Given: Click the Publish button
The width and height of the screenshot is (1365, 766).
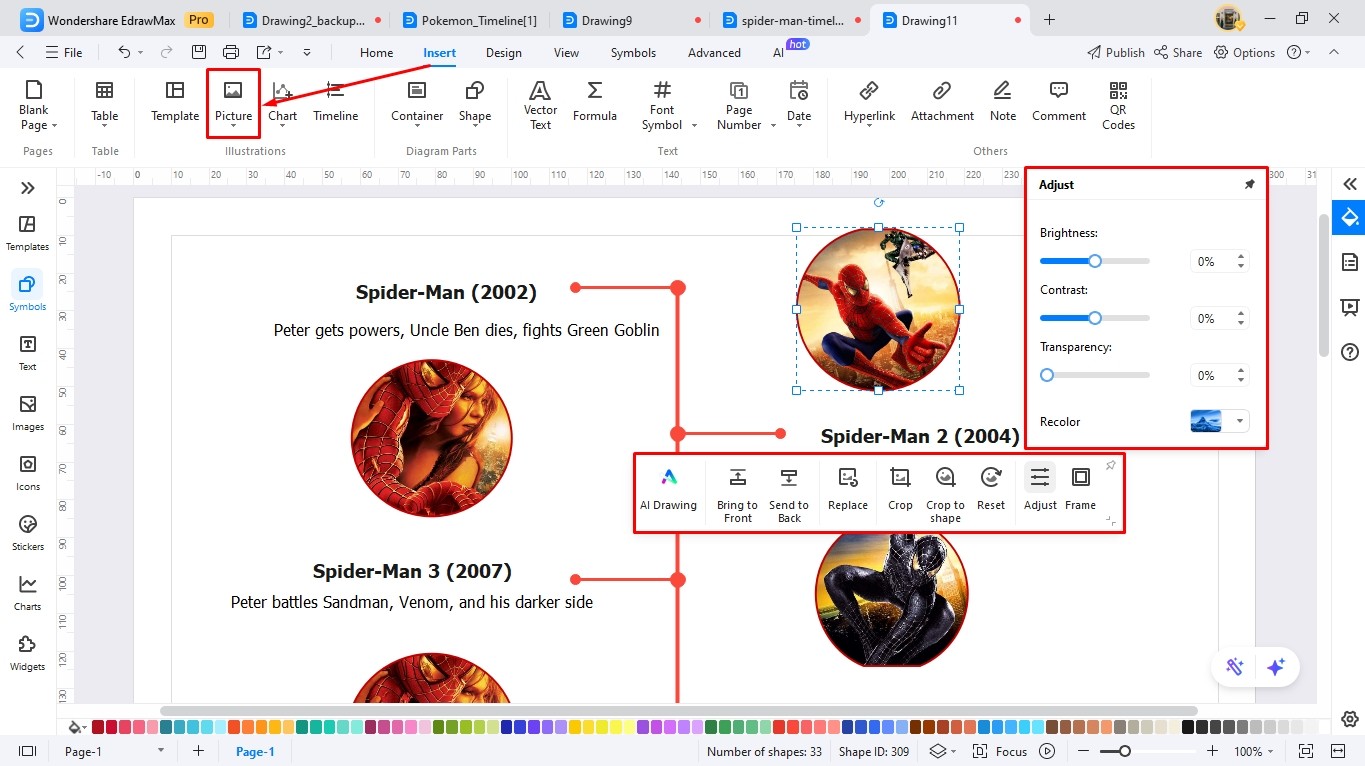Looking at the screenshot, I should click(1115, 52).
